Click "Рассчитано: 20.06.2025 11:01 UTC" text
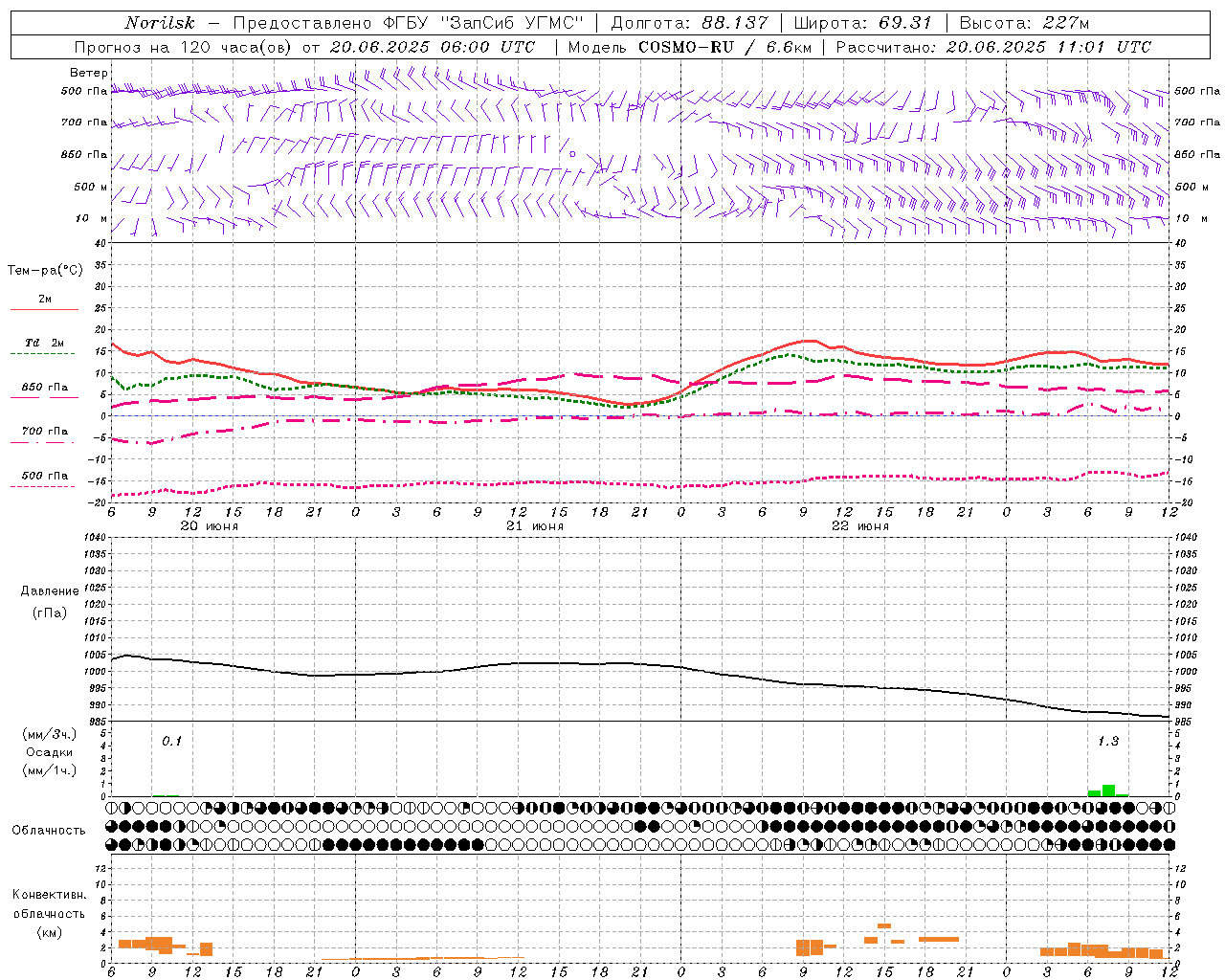Screen dimensions: 1225x980 pyautogui.click(x=993, y=47)
